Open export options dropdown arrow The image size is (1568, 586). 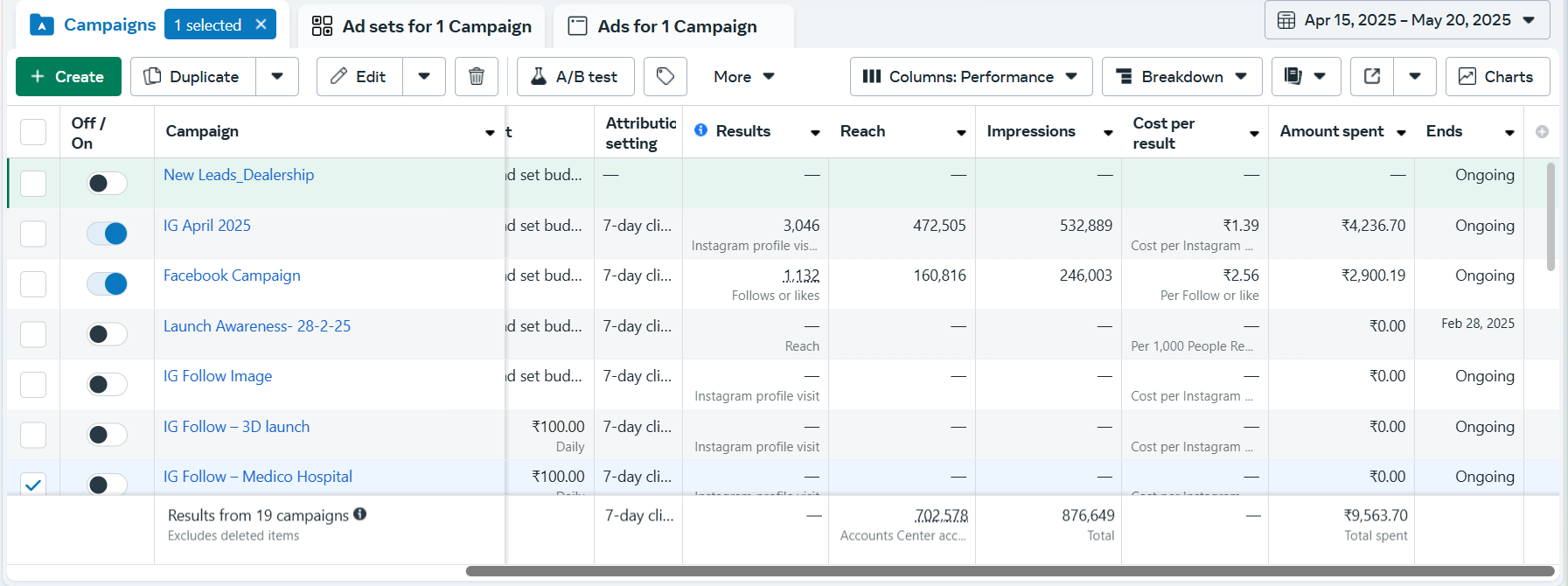1415,77
